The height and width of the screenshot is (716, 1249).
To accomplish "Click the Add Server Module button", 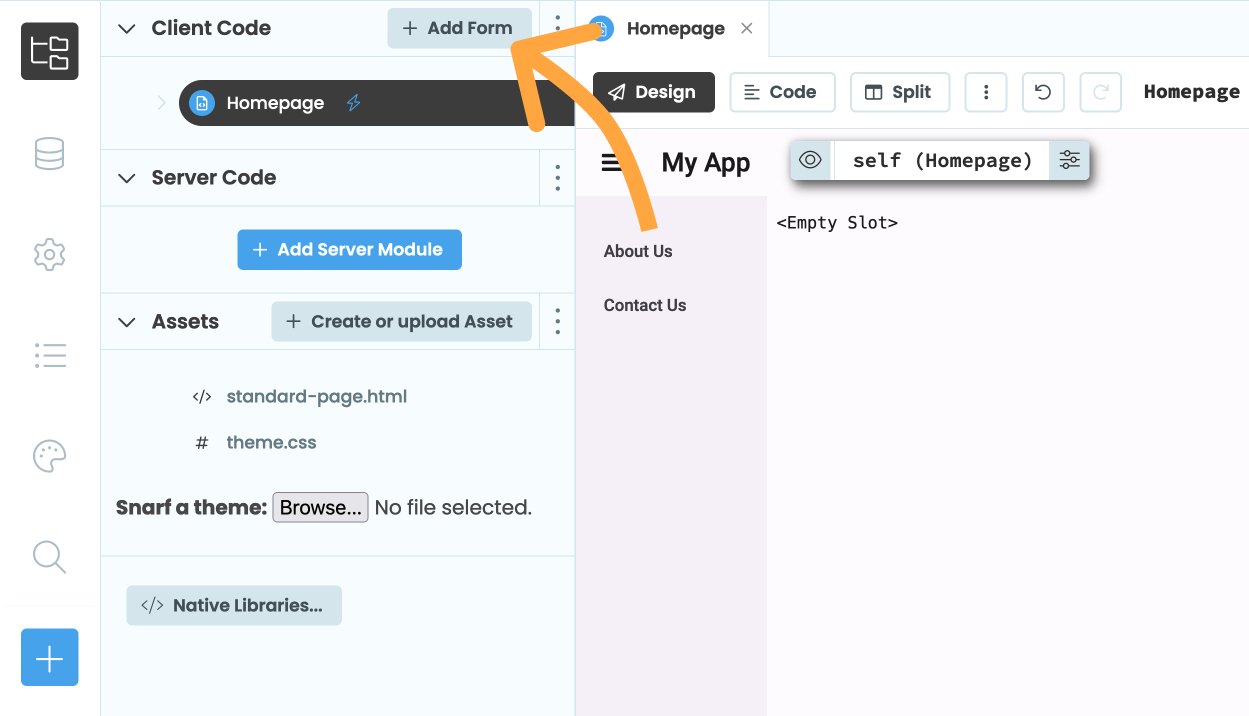I will click(349, 249).
